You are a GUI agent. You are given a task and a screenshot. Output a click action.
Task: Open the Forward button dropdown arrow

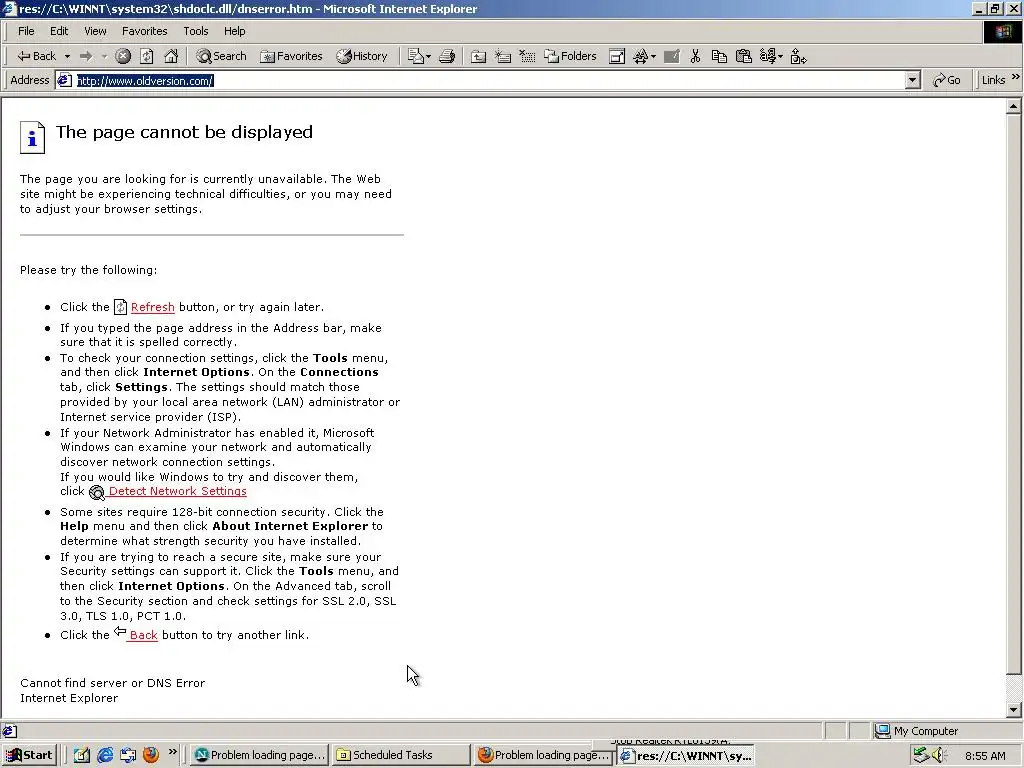[104, 57]
